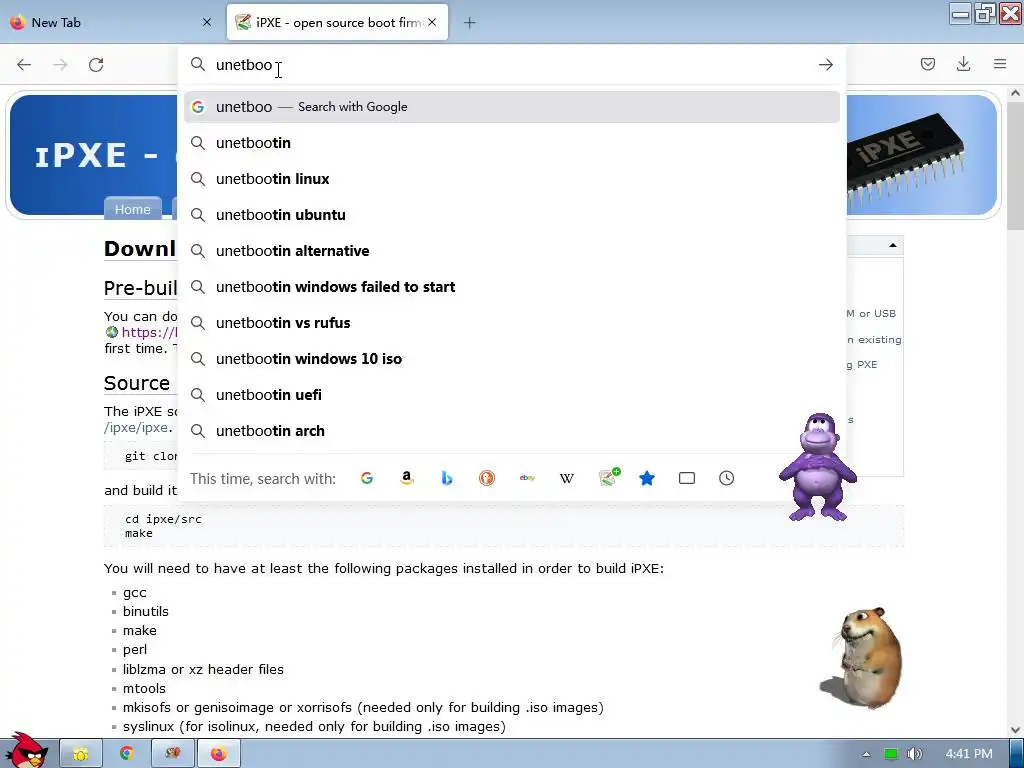
Task: Choose 'unetbootin windows 10 iso' suggestion
Action: pos(512,359)
